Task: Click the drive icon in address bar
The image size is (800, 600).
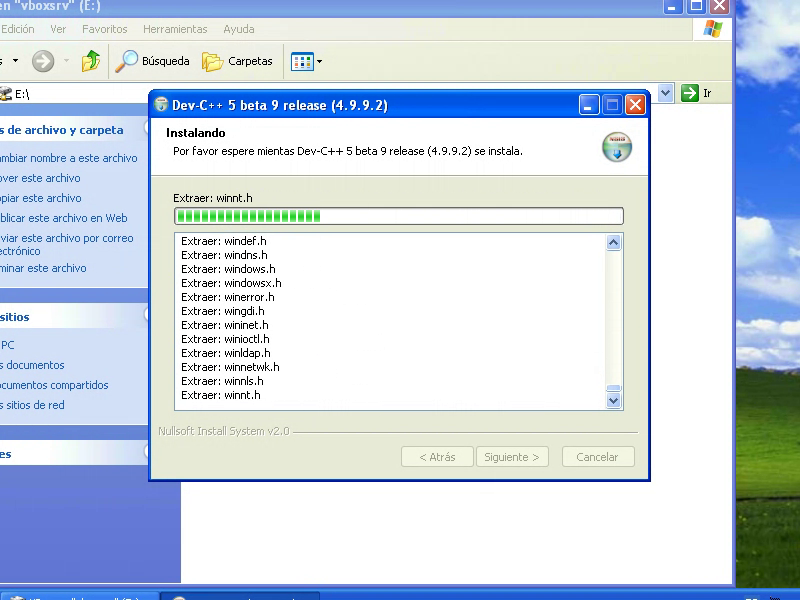Action: coord(6,94)
